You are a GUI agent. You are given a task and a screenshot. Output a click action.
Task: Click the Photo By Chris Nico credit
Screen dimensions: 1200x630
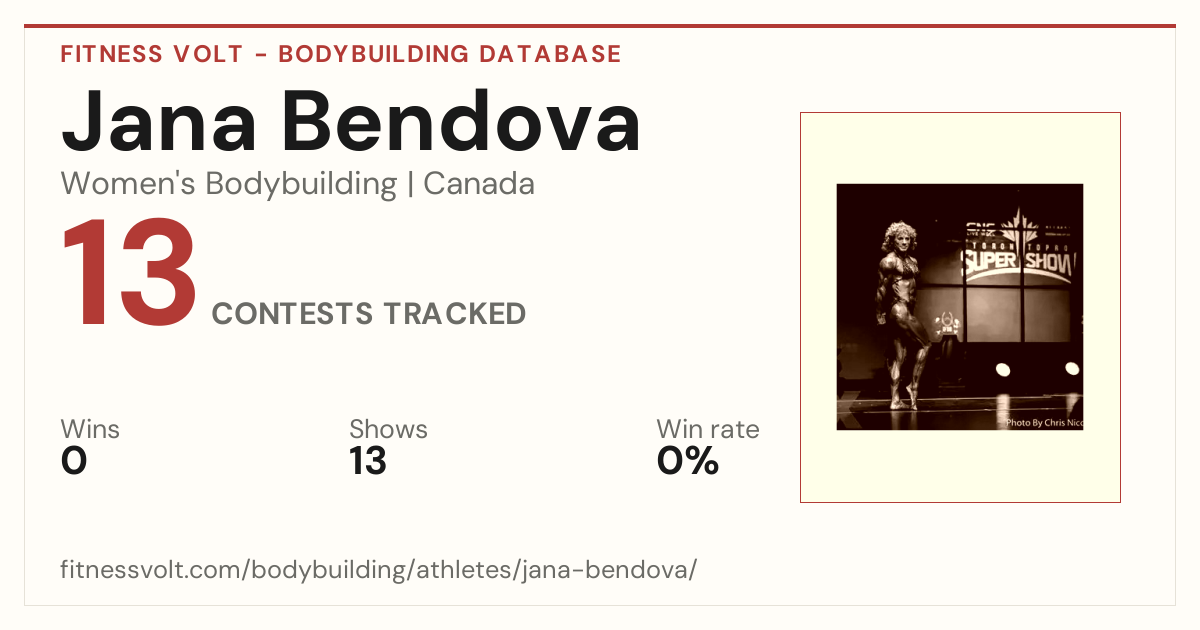[x=1043, y=423]
